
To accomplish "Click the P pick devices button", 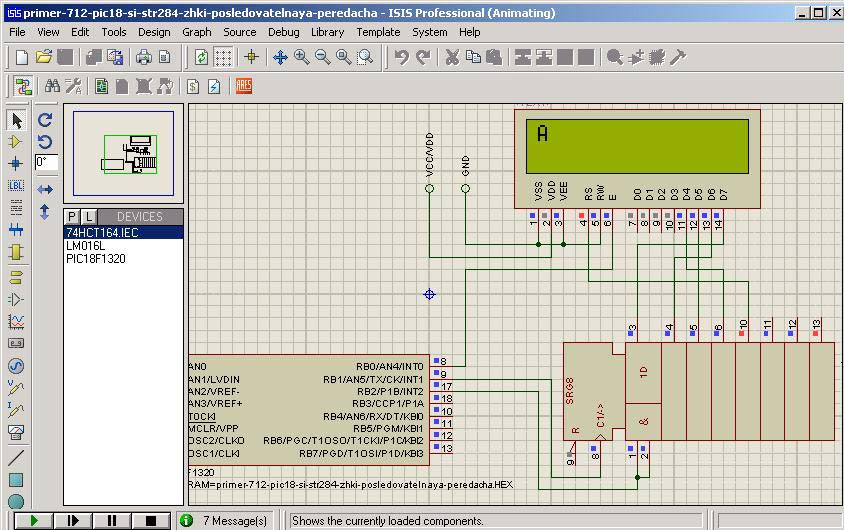I will tap(72, 217).
